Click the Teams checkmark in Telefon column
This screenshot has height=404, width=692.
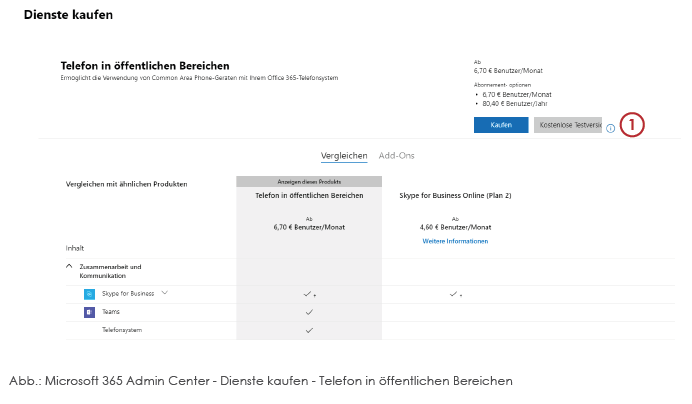click(309, 312)
